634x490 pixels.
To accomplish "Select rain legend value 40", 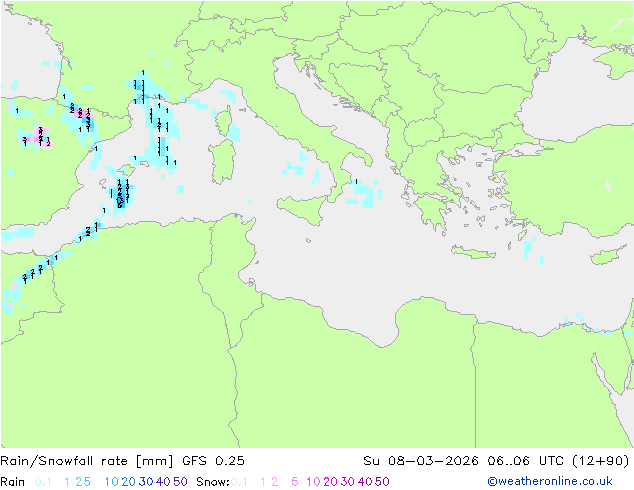I will pos(163,482).
